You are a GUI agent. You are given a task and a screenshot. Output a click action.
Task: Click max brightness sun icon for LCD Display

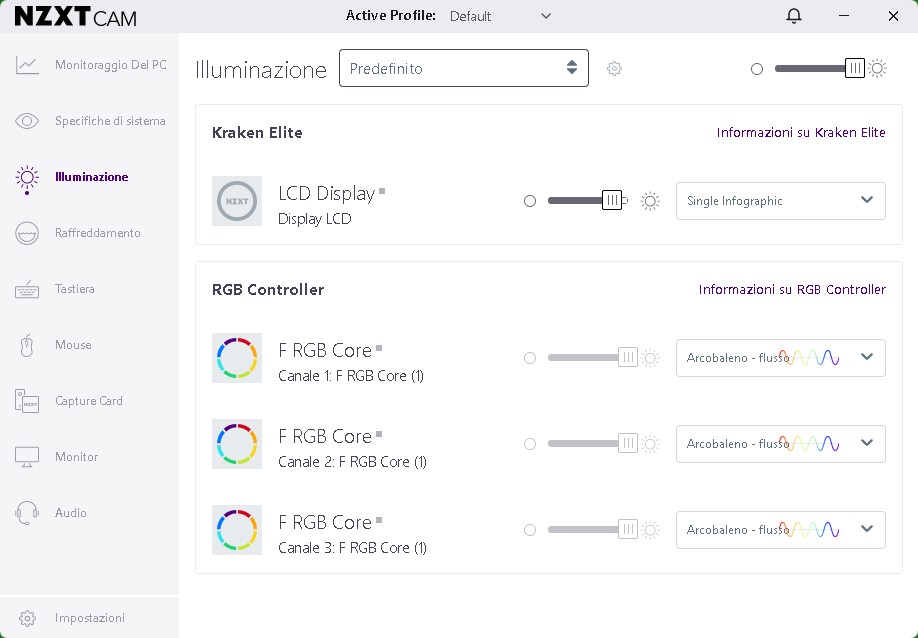coord(650,201)
